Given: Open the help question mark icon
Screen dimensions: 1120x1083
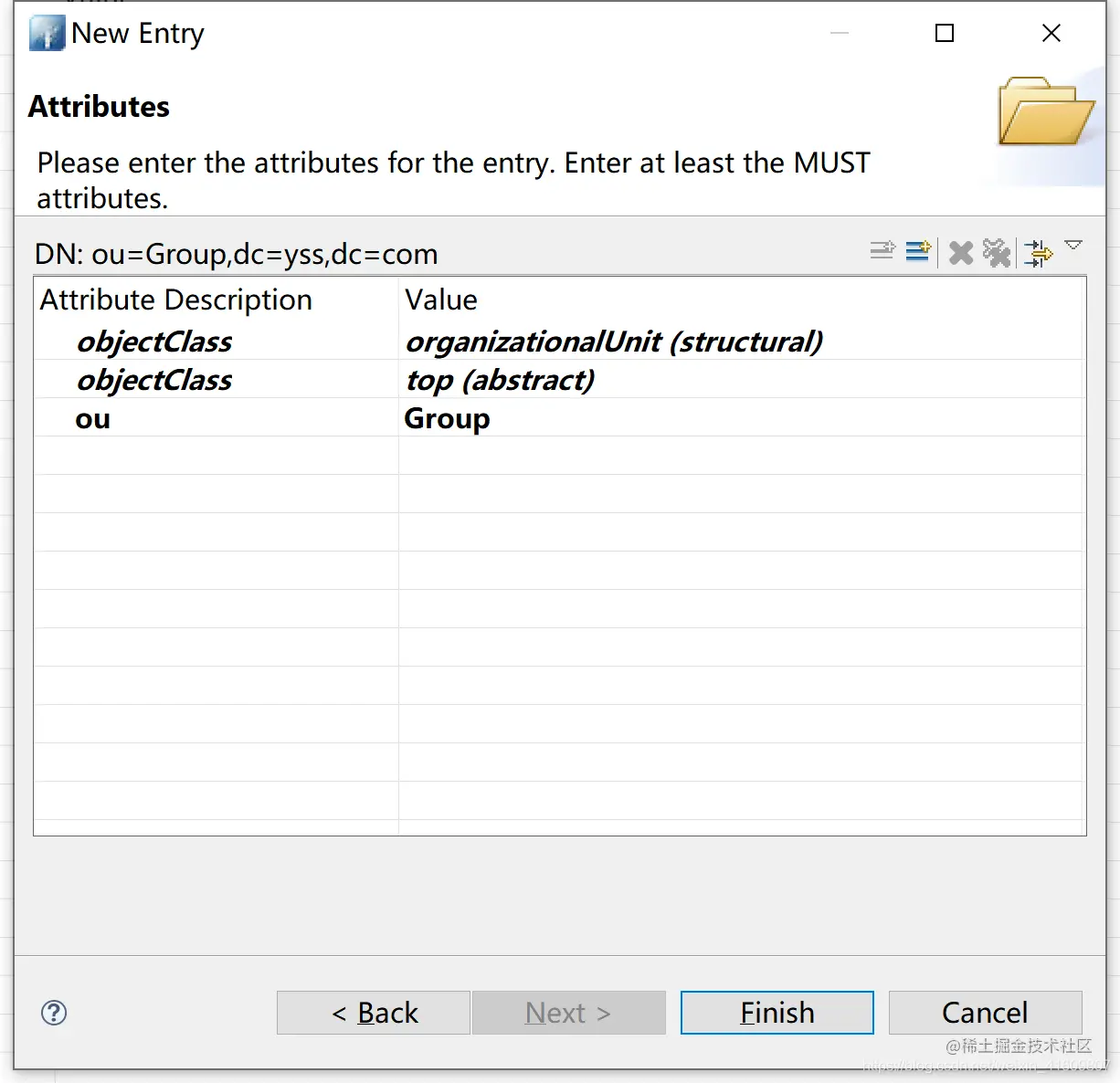Looking at the screenshot, I should click(54, 1013).
